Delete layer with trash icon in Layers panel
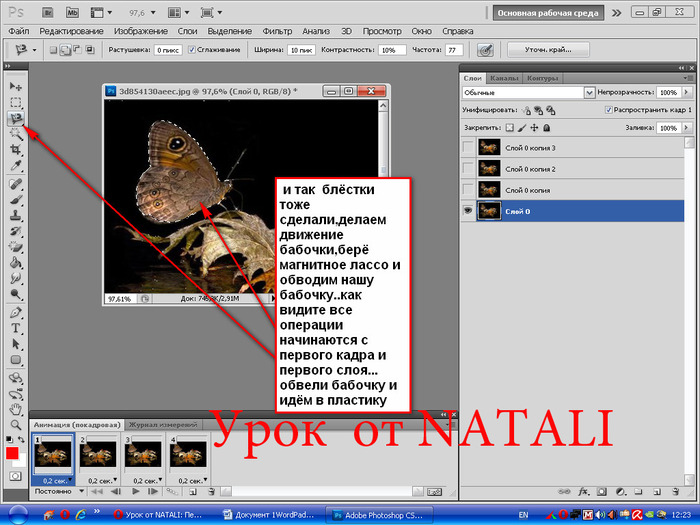 676,492
